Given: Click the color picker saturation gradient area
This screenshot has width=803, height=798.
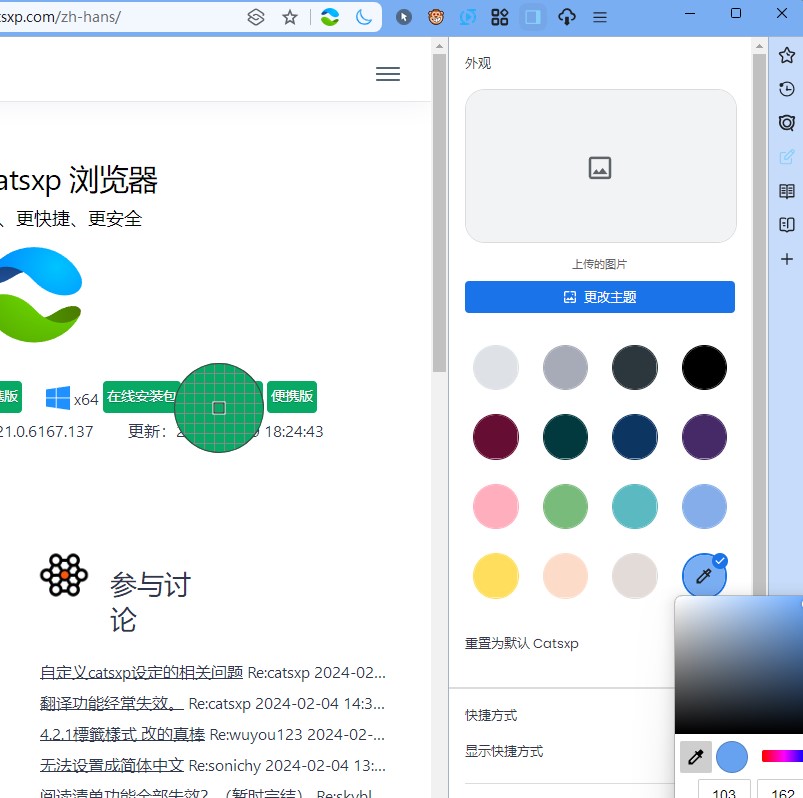Looking at the screenshot, I should click(x=739, y=665).
